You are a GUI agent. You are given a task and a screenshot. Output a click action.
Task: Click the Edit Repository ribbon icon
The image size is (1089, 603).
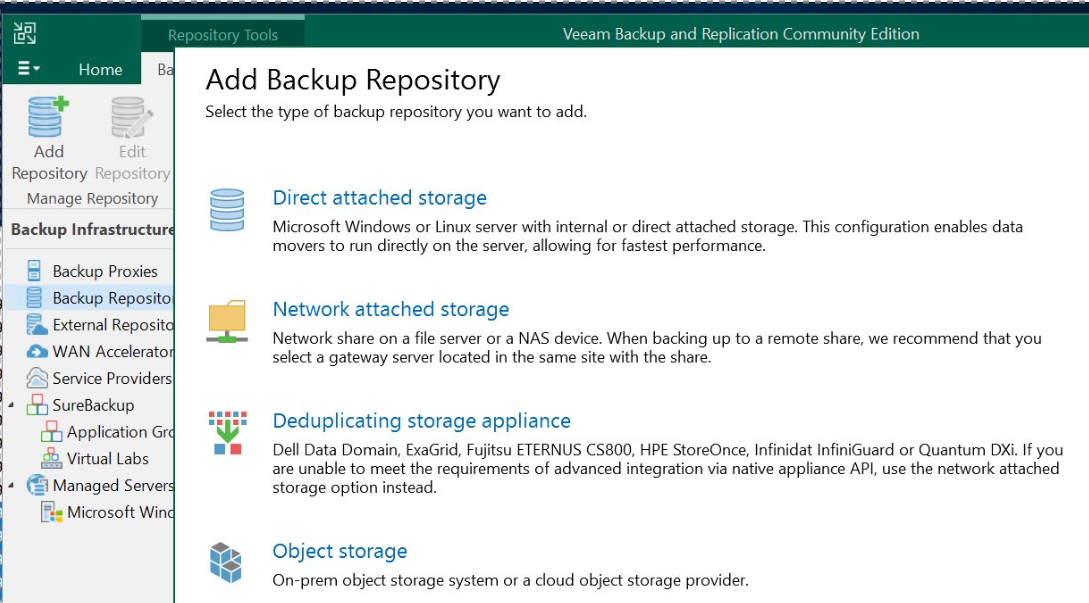131,117
